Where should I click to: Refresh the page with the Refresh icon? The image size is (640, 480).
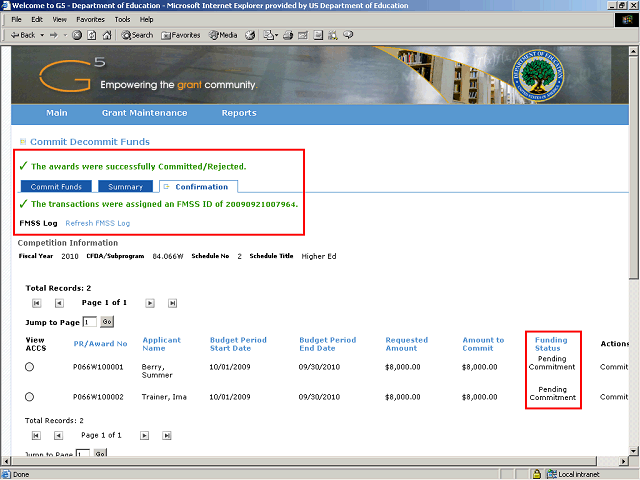(92, 35)
